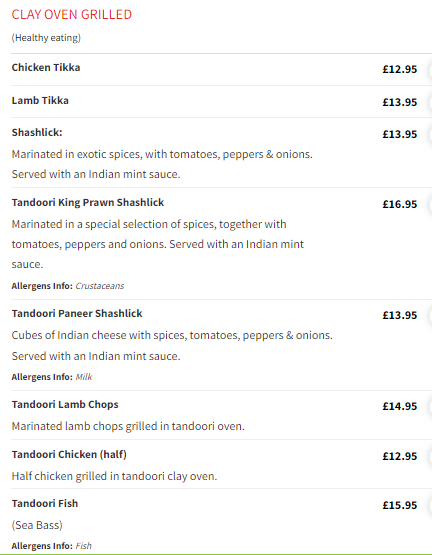This screenshot has width=432, height=555.
Task: Select Tandoori Paneer Shashlick title
Action: [x=77, y=313]
